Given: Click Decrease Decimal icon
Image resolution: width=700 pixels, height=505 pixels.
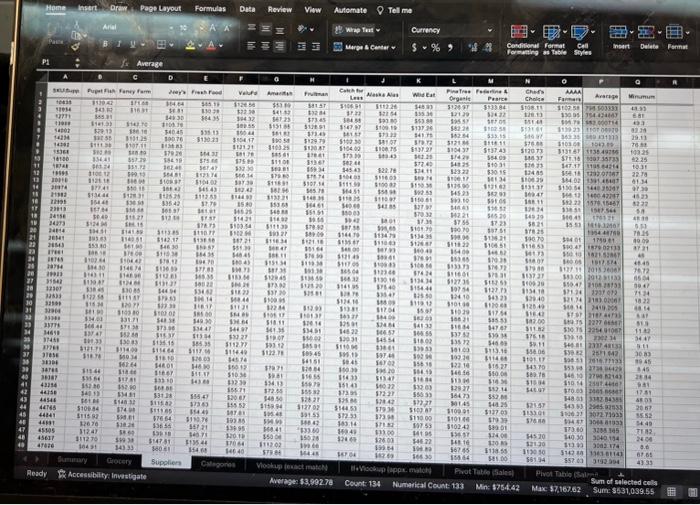Looking at the screenshot, I should click(488, 47).
